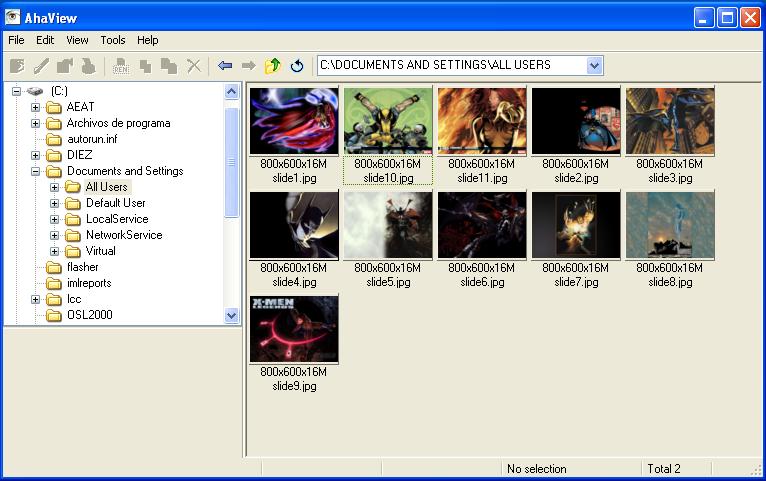Select the slide1.jpg thumbnail

294,121
